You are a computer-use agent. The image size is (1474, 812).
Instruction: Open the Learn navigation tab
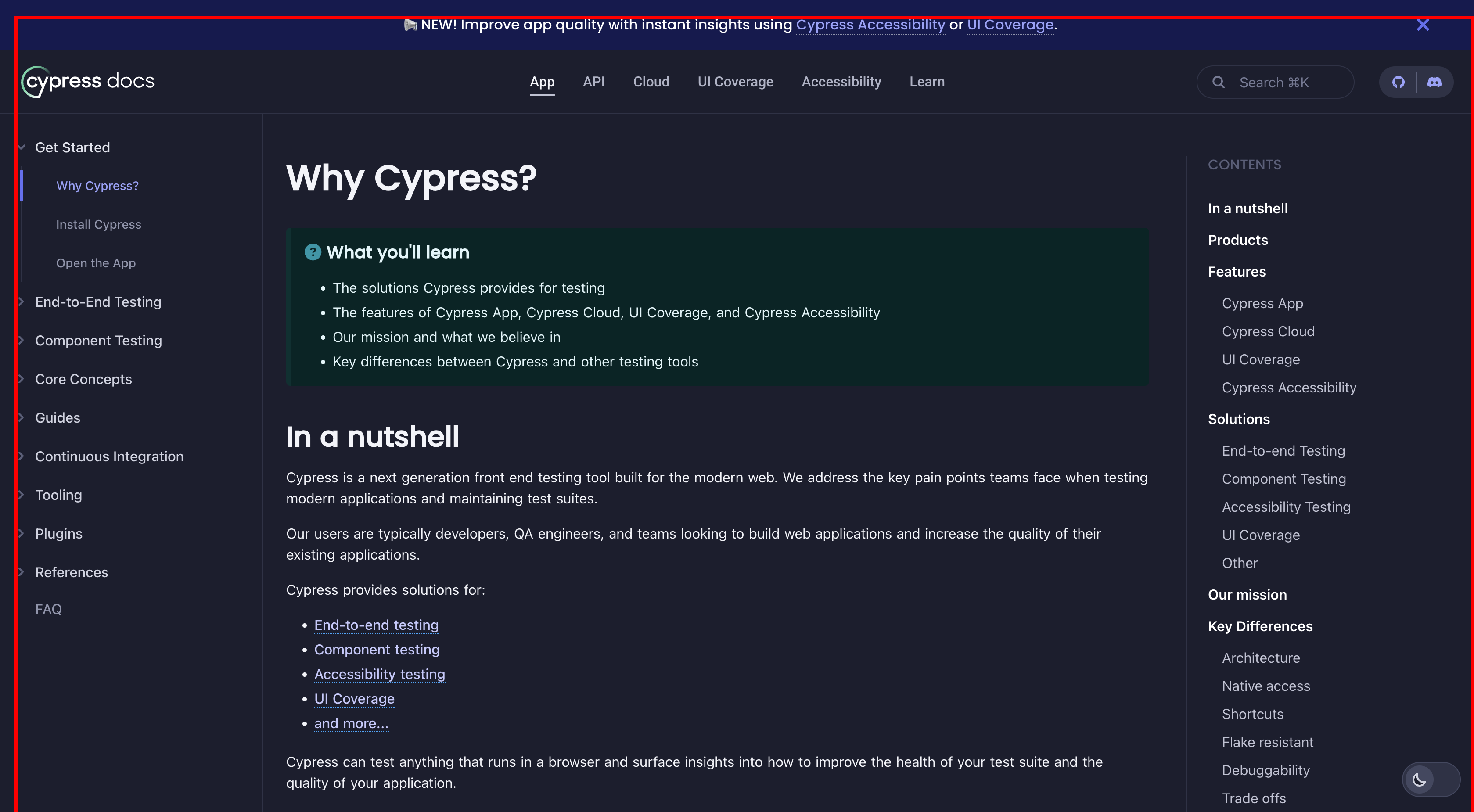[926, 82]
